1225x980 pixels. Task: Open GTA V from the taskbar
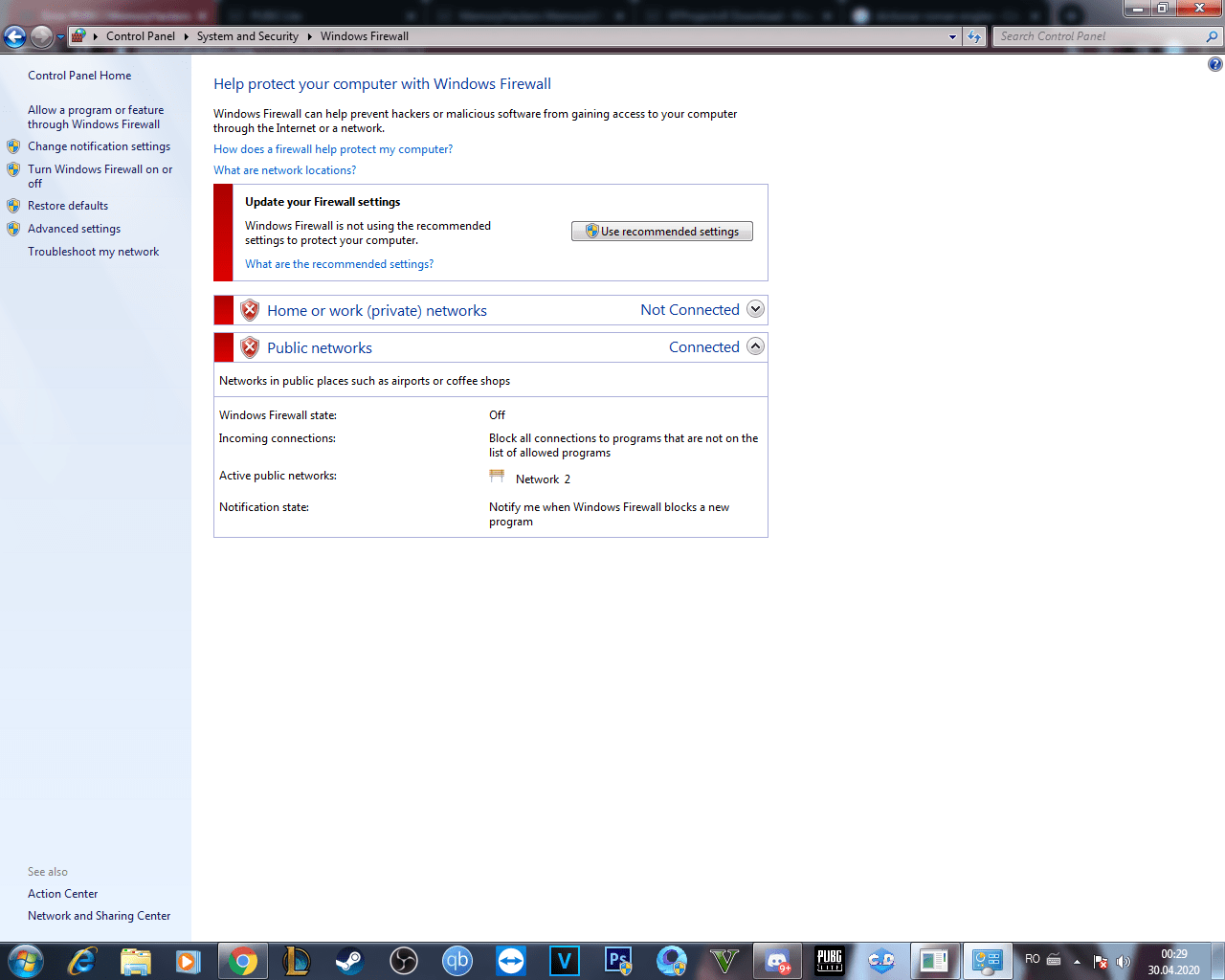[x=725, y=961]
